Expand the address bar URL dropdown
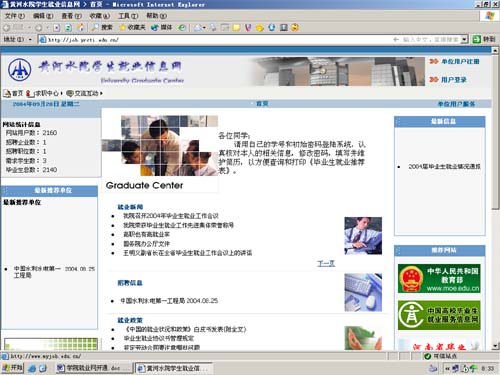This screenshot has height=375, width=500. point(464,40)
